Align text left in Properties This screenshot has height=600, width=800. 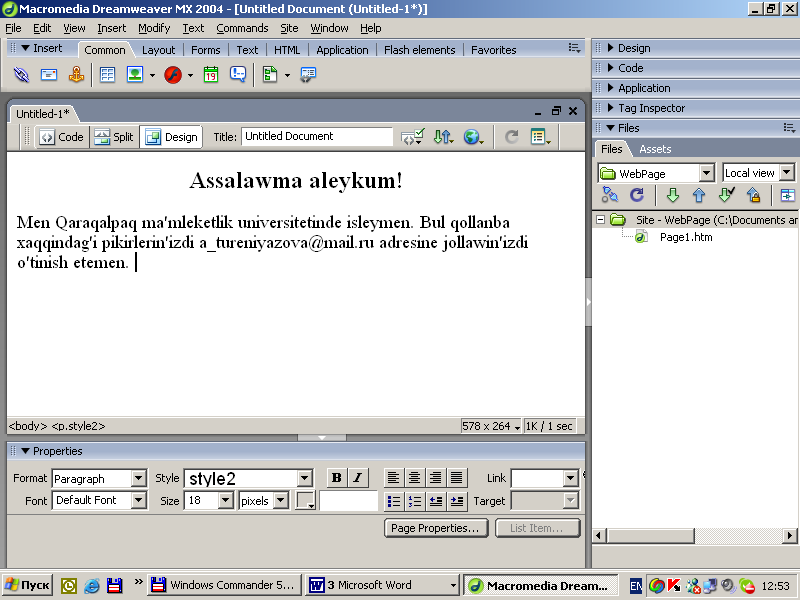coord(393,478)
